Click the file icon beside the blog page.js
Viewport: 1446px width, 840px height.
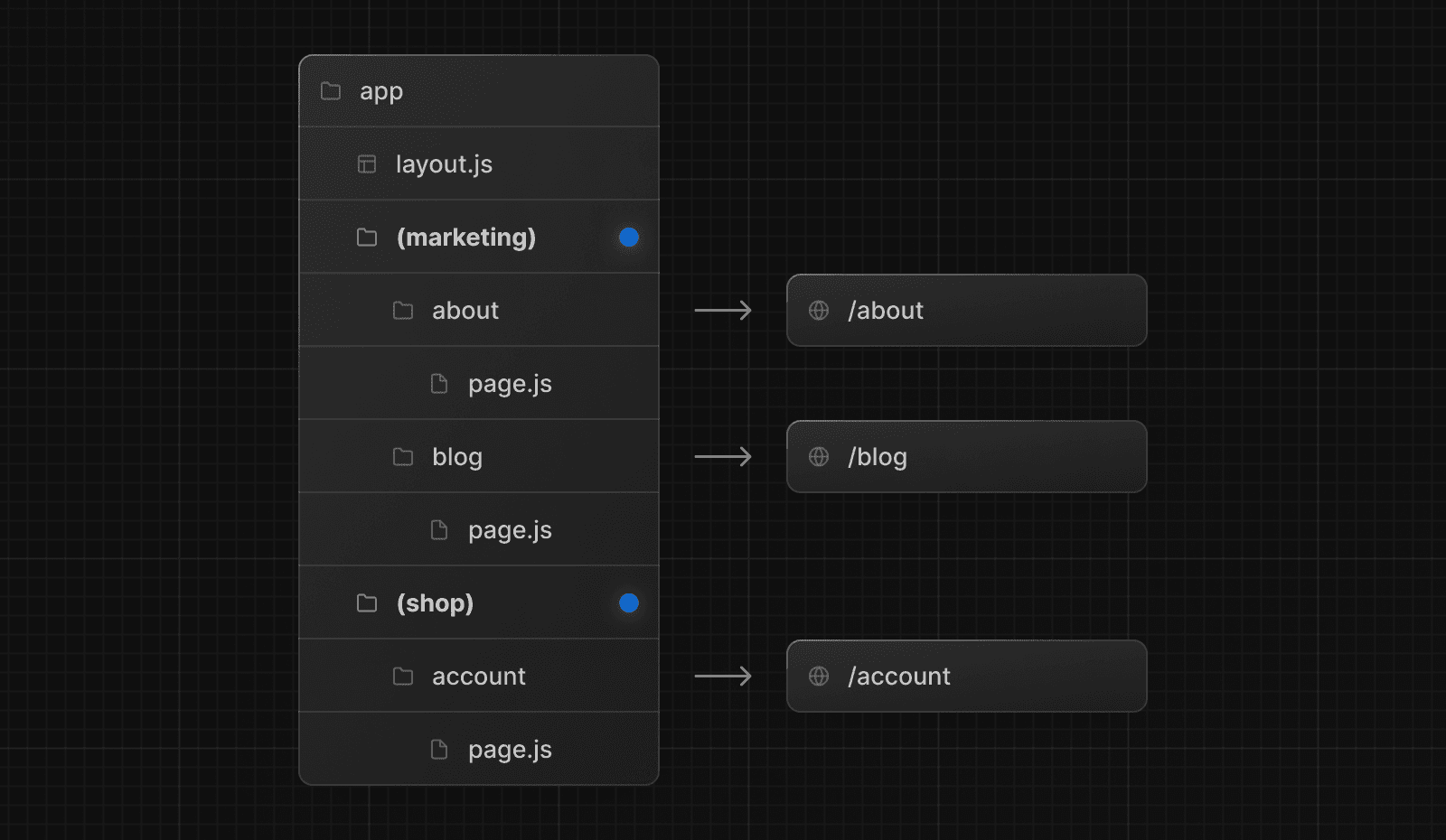click(439, 529)
